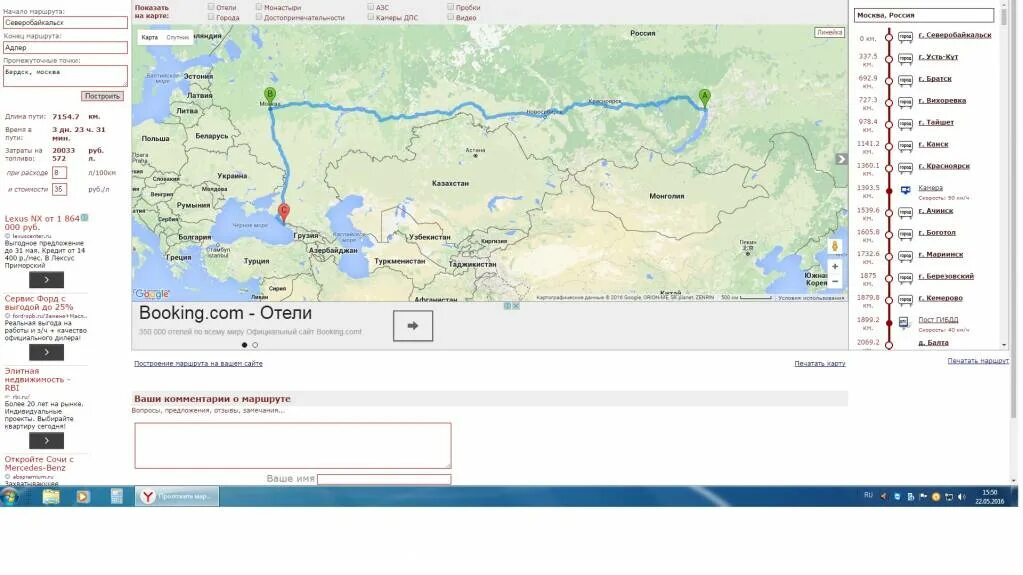Click city icon next to Тайшет

tap(905, 124)
